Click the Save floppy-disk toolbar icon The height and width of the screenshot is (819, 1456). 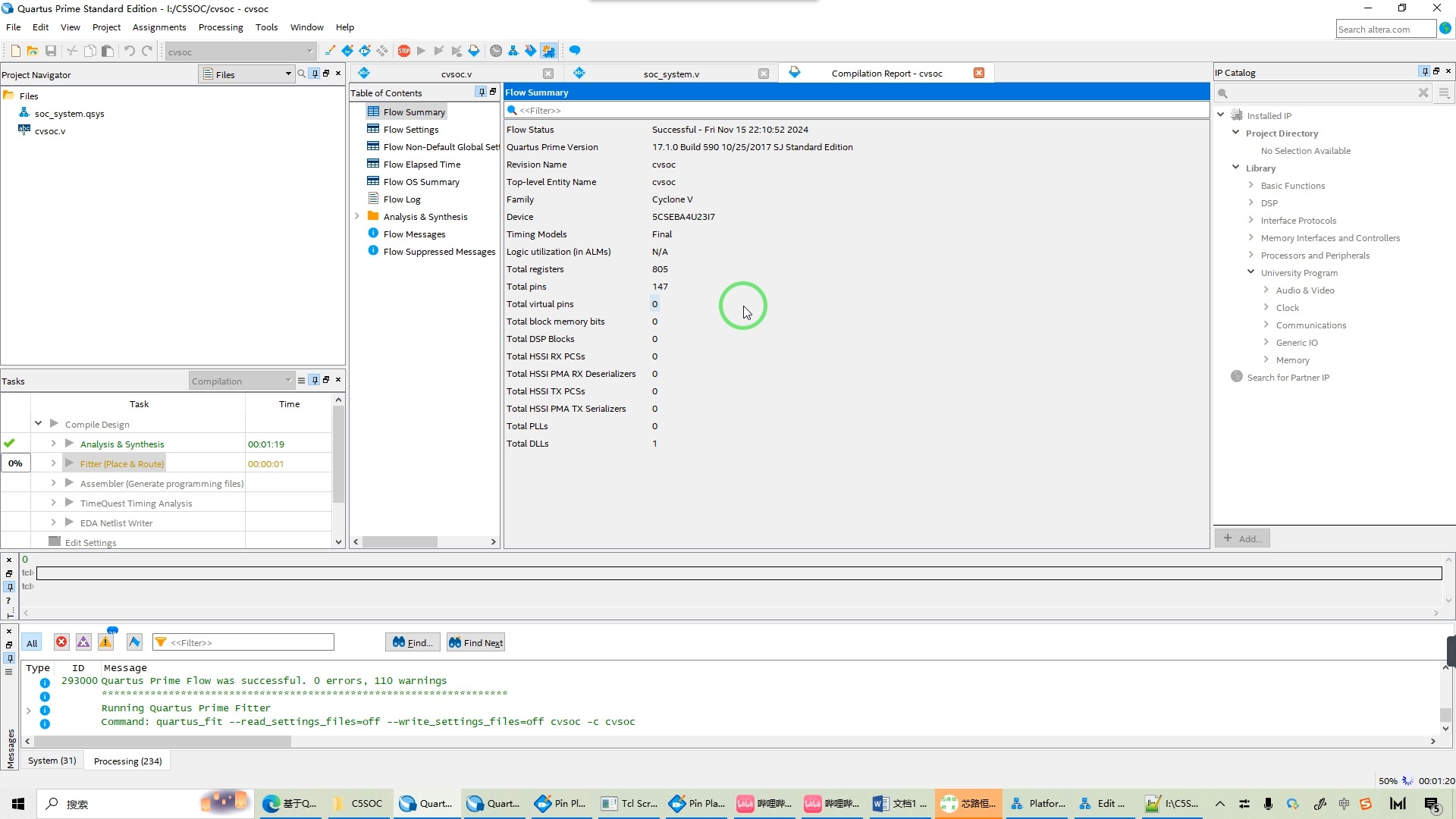51,51
